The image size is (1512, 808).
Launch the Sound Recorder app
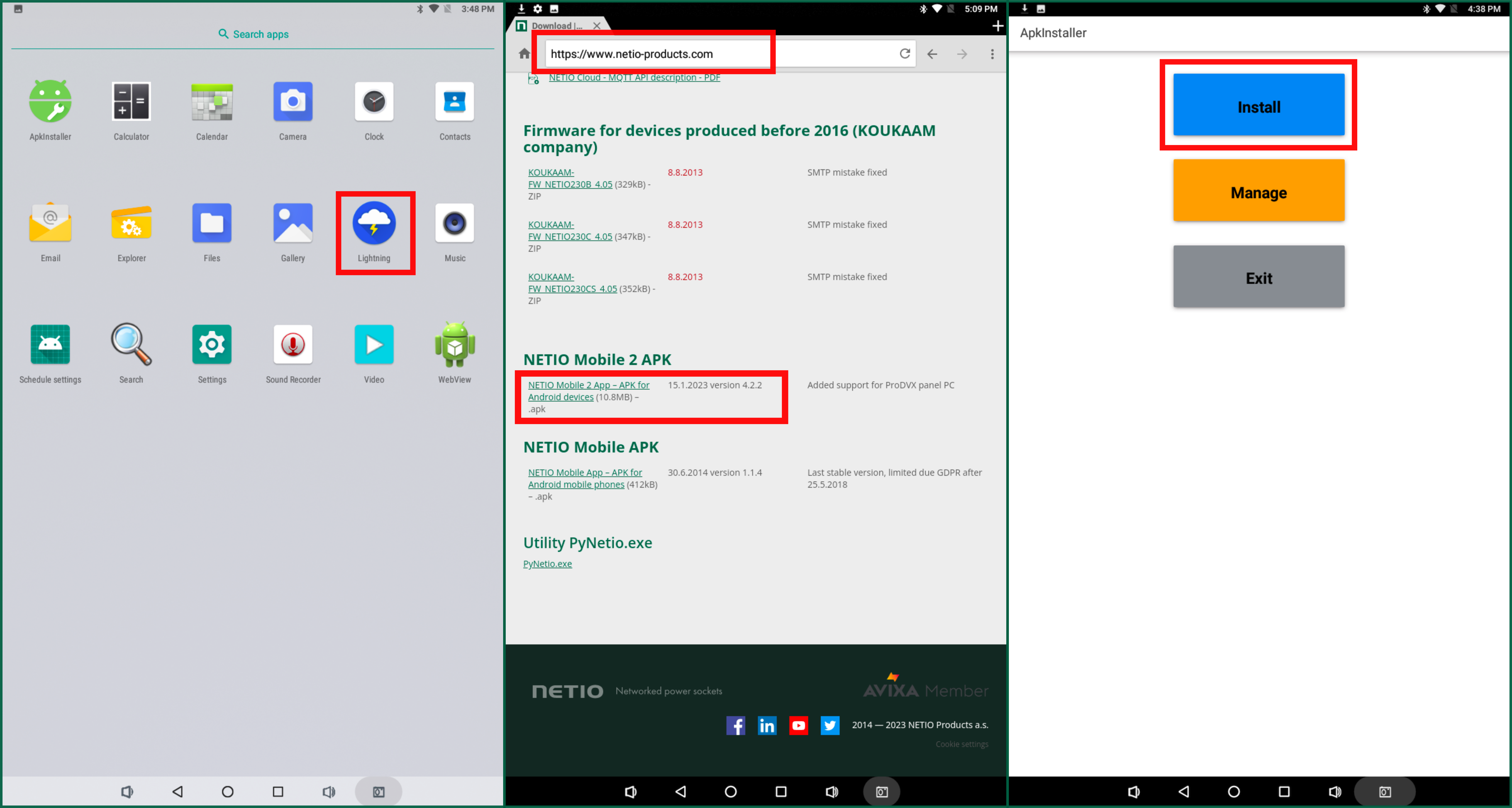pos(293,345)
